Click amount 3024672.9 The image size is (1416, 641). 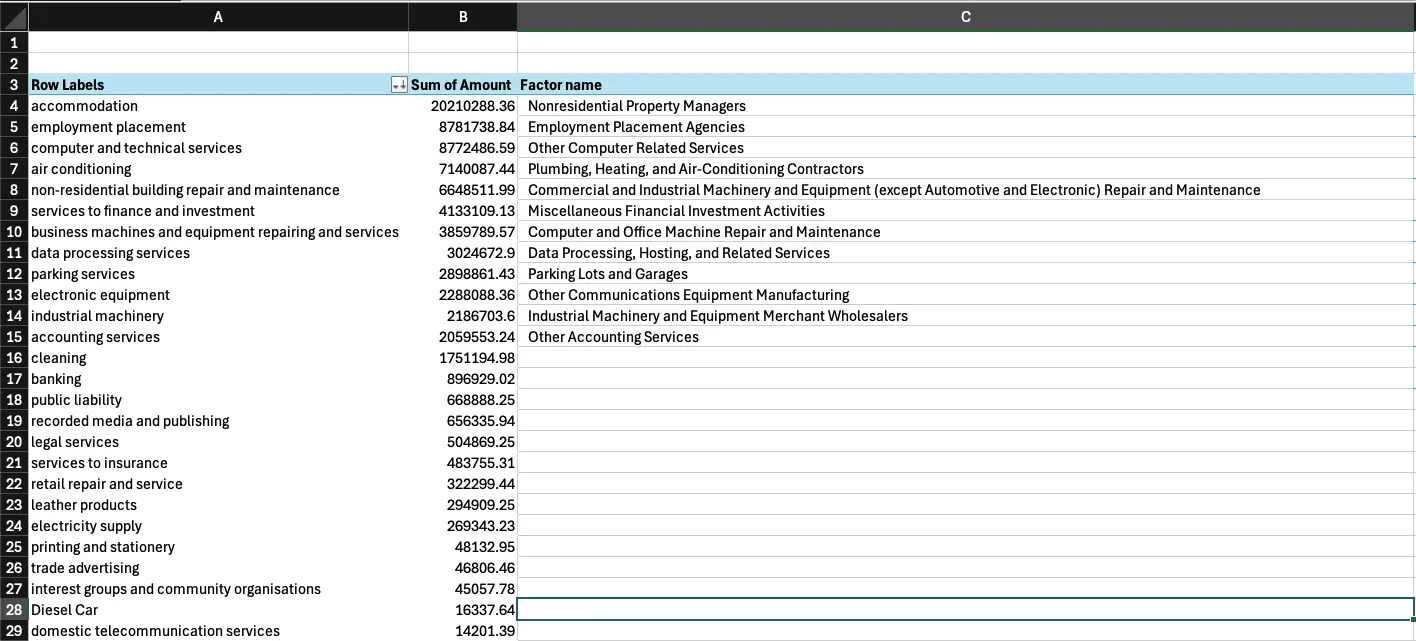point(463,253)
